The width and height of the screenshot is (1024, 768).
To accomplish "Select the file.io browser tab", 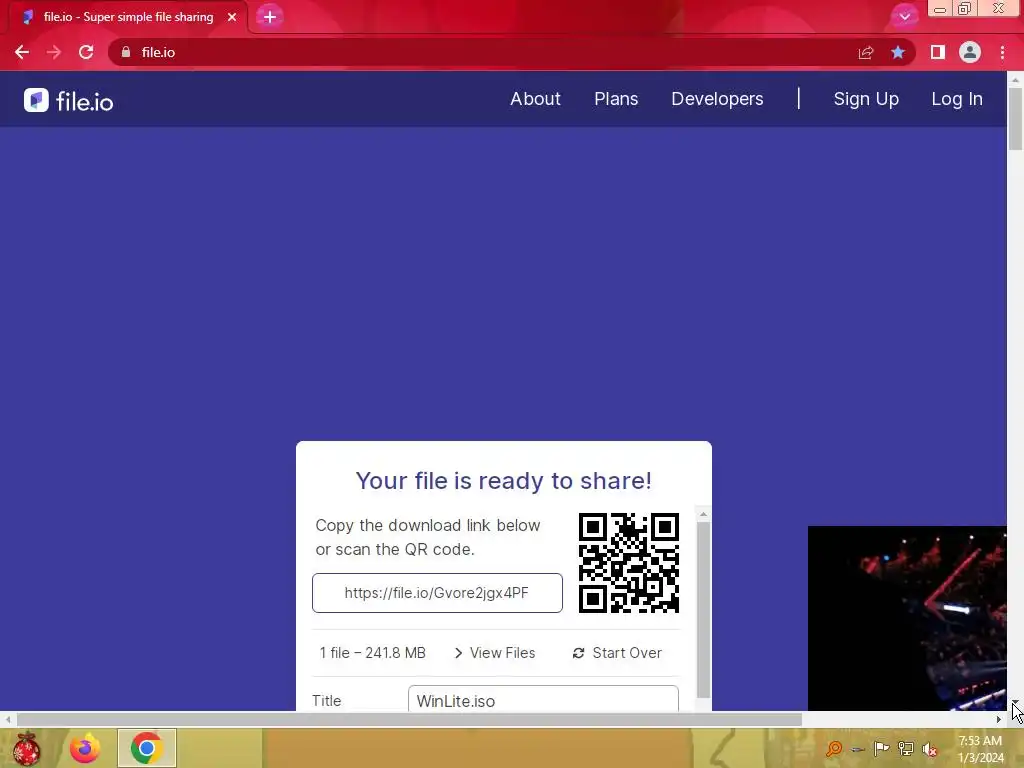I will click(x=128, y=17).
